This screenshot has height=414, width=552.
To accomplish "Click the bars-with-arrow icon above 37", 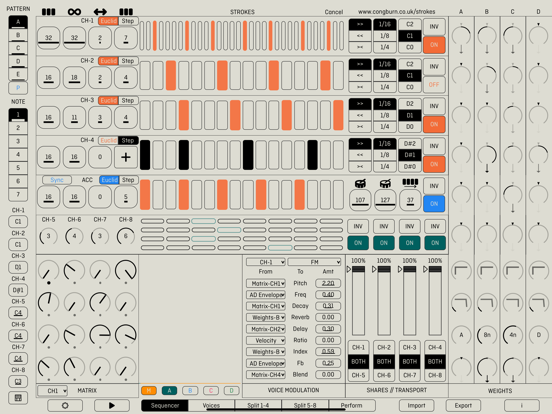I will coord(410,183).
